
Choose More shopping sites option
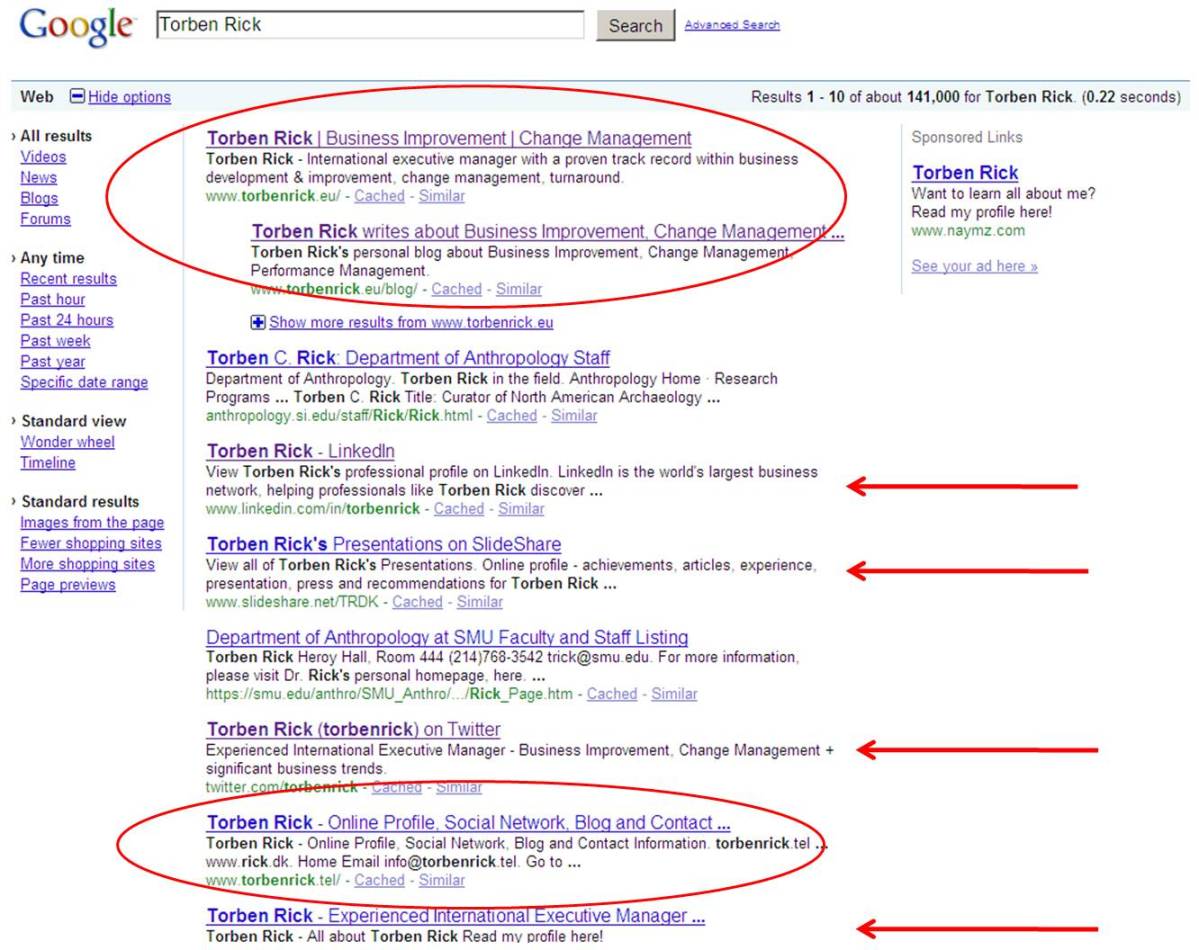click(x=87, y=564)
